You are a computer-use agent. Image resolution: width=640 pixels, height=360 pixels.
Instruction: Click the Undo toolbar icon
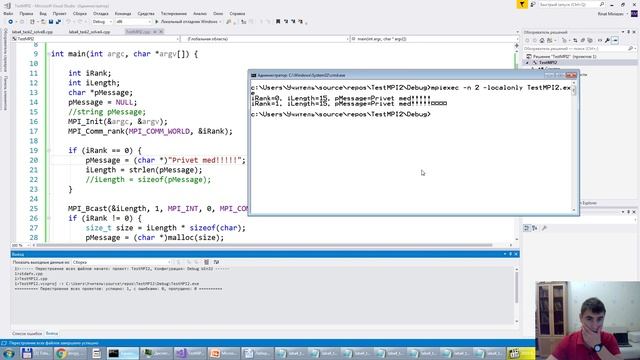click(x=68, y=22)
